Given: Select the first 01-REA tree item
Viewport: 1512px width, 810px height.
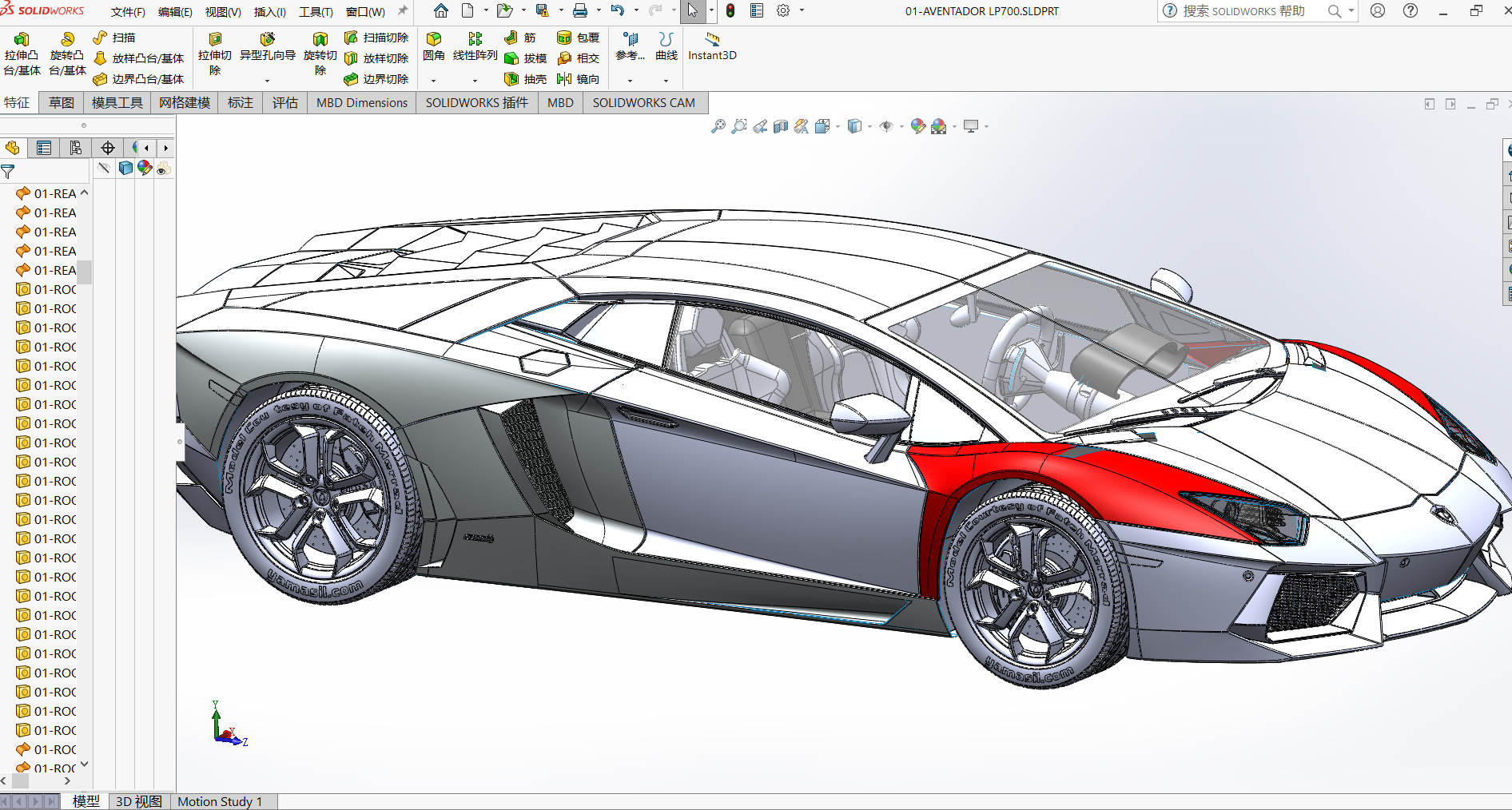Looking at the screenshot, I should pos(48,193).
